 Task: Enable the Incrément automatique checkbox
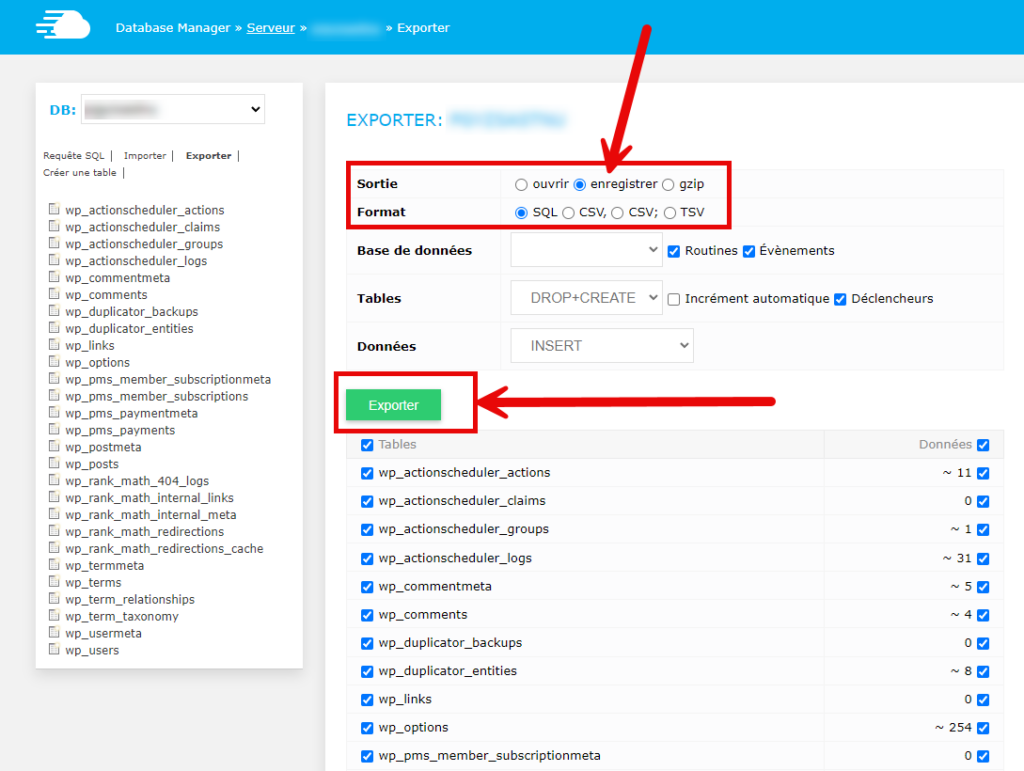pos(674,299)
